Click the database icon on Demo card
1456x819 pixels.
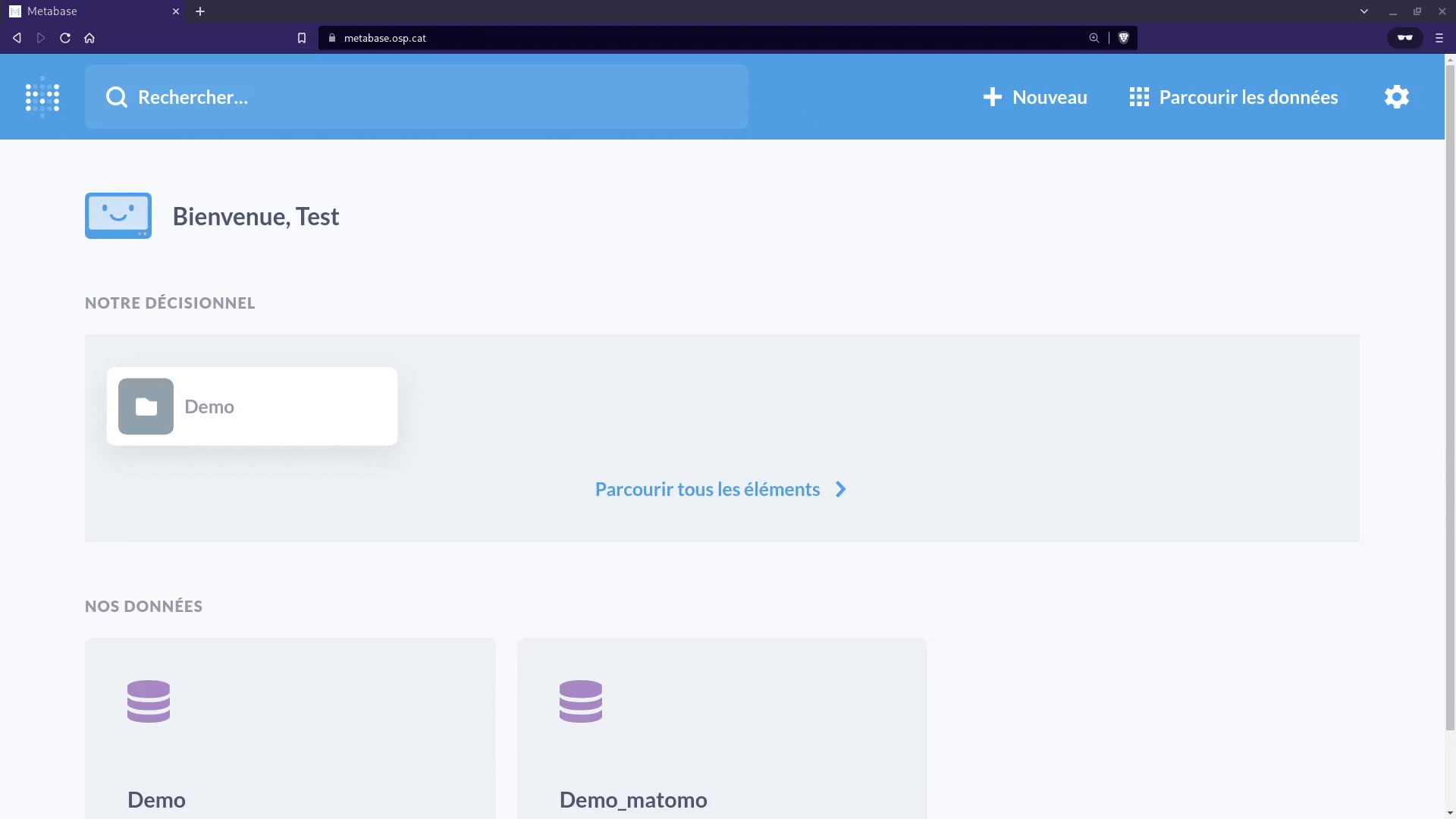[x=149, y=701]
